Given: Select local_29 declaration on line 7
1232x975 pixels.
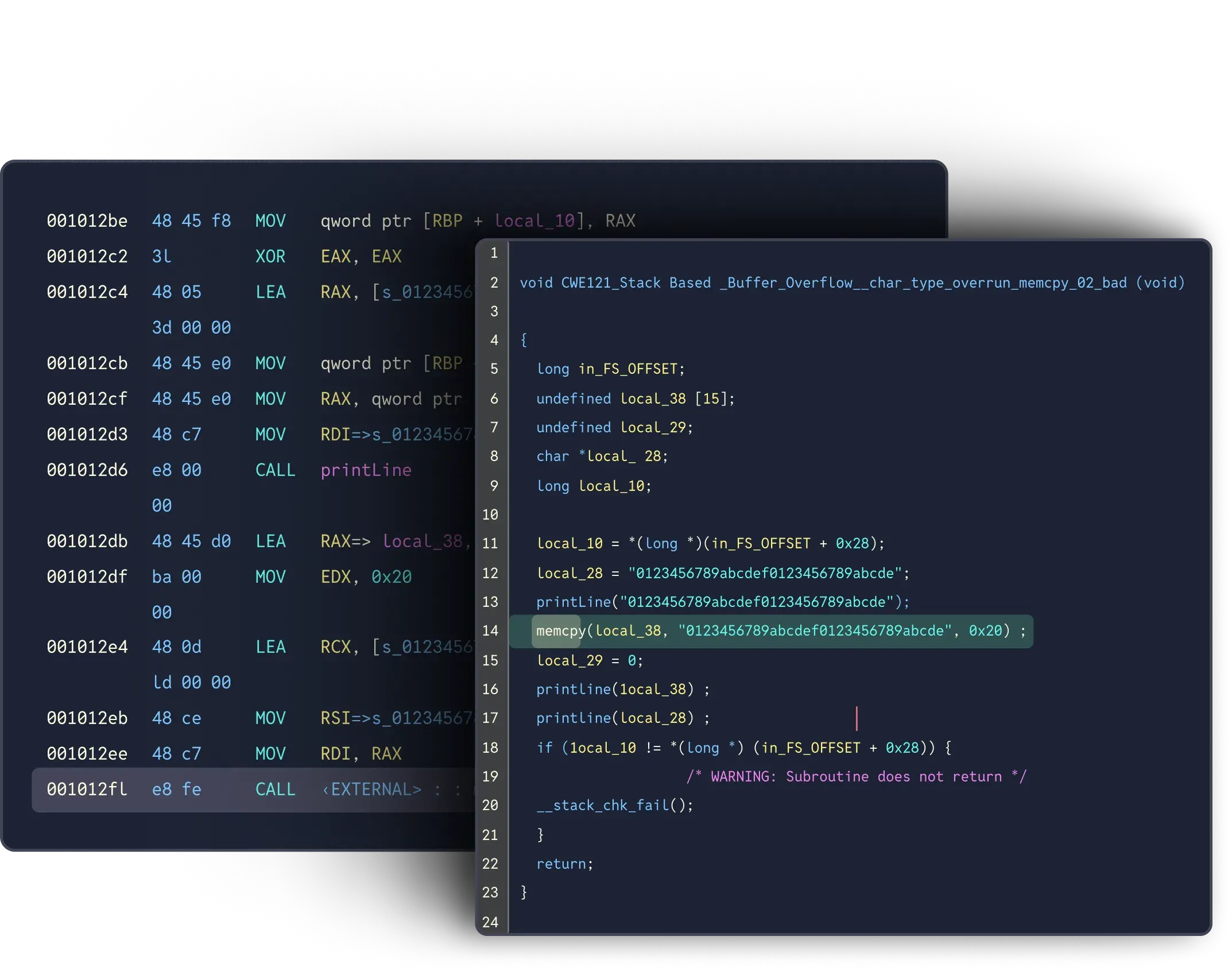Looking at the screenshot, I should click(x=615, y=428).
